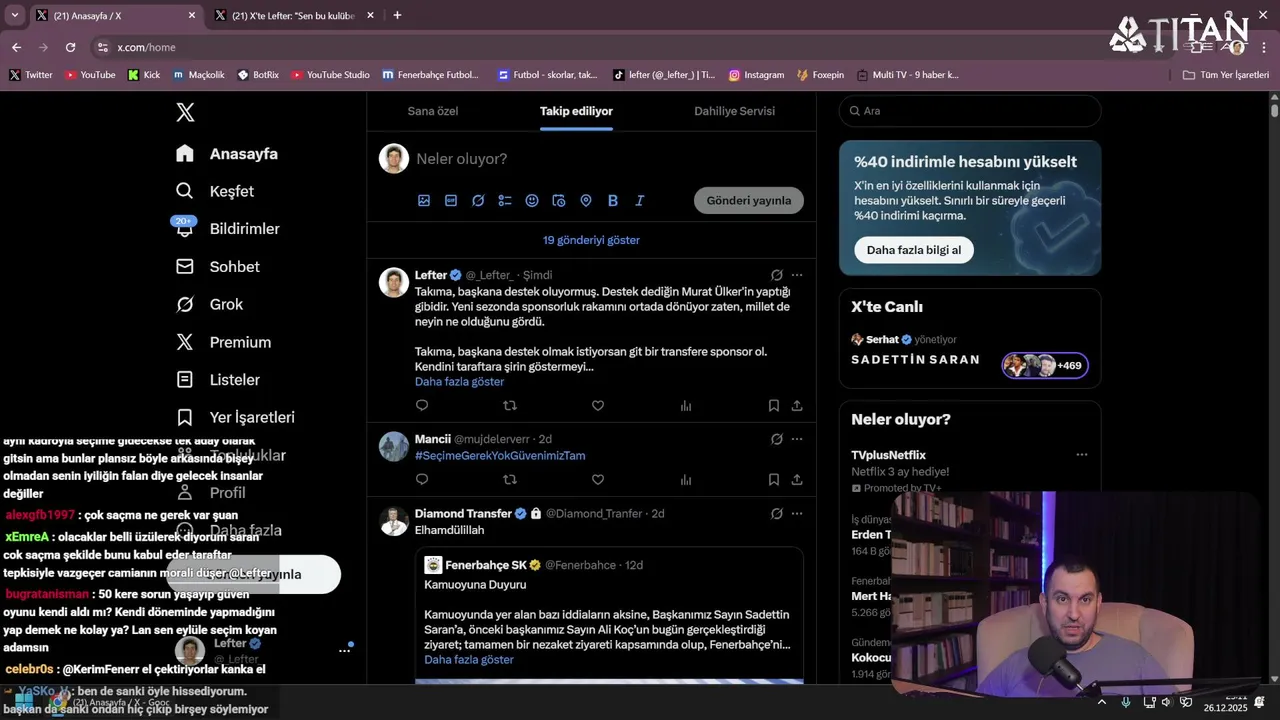The height and width of the screenshot is (720, 1280).
Task: Open Sohbet messages
Action: (217, 267)
